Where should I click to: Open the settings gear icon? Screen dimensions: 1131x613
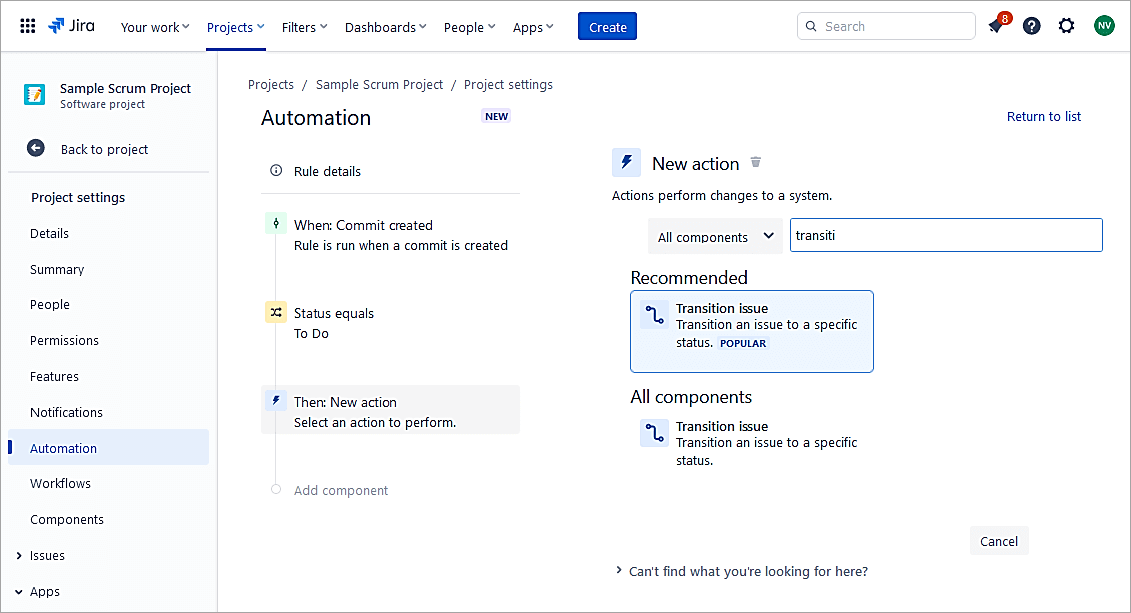(x=1067, y=26)
